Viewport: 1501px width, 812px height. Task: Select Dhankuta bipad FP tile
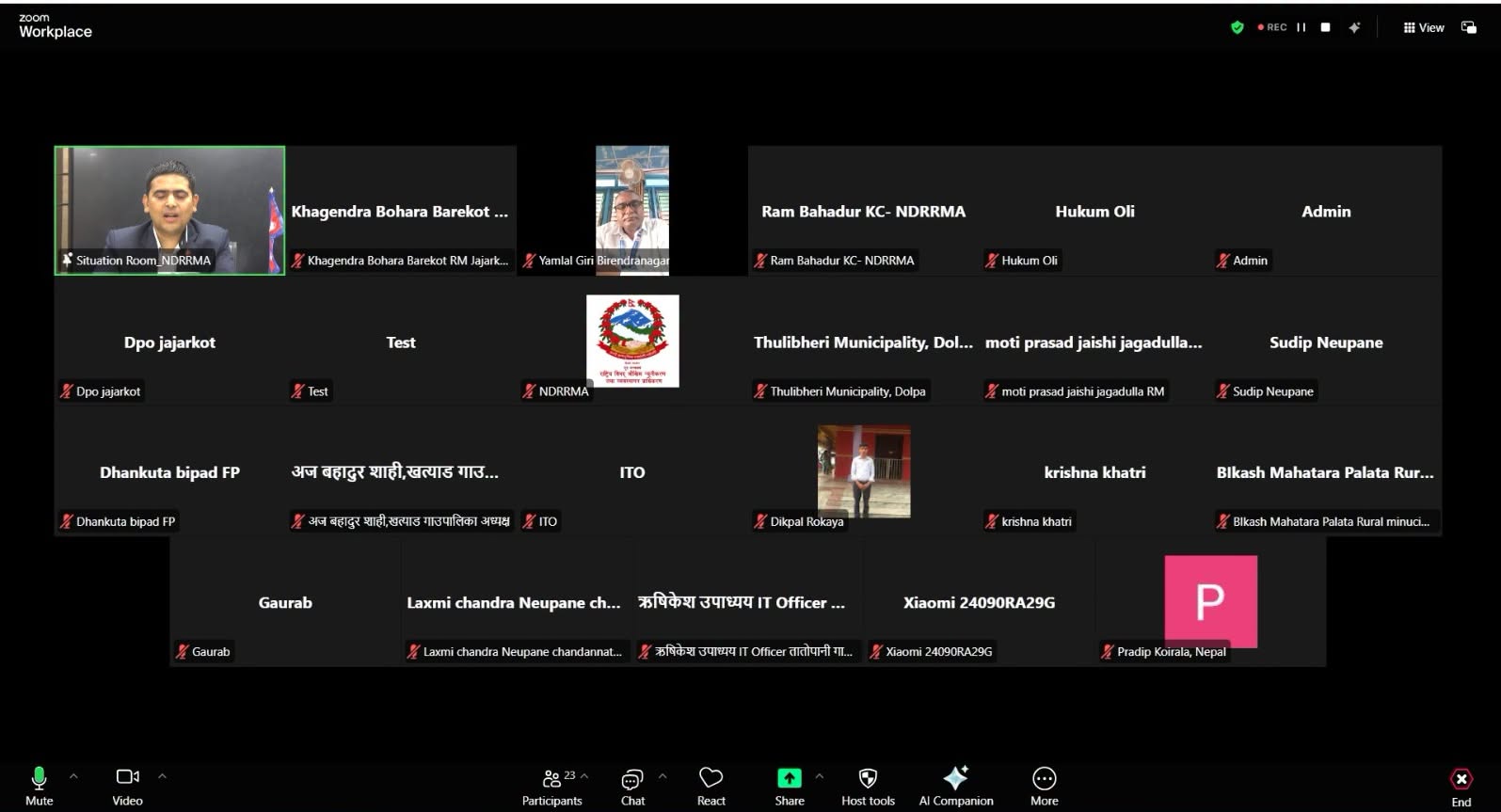coord(169,471)
